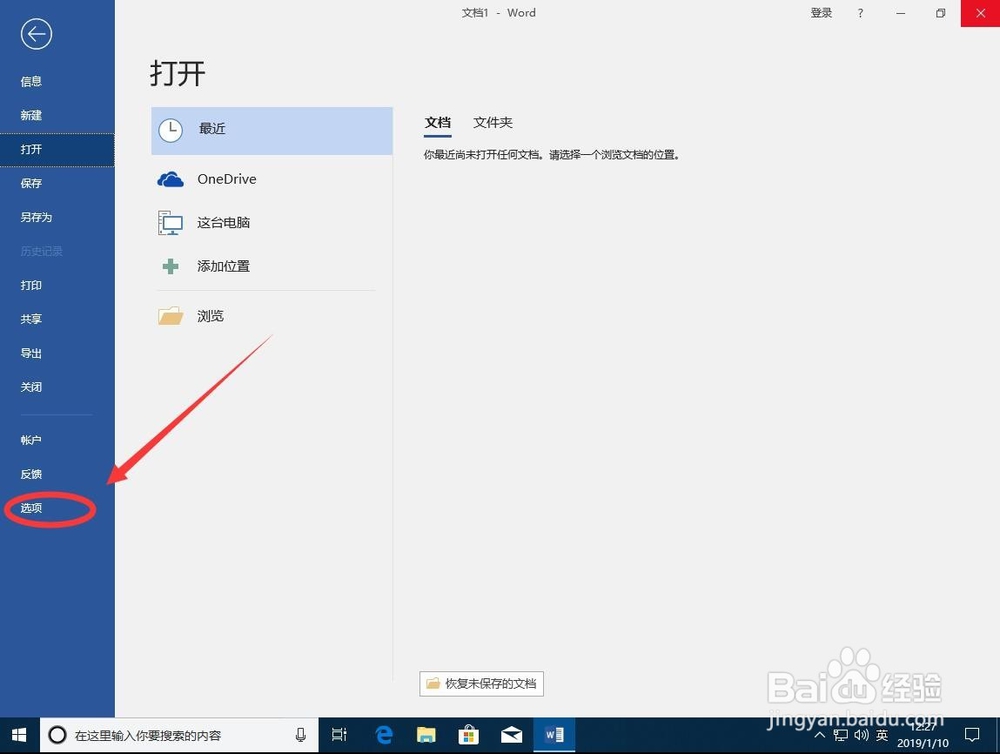Open Microsoft Store from taskbar

[469, 736]
